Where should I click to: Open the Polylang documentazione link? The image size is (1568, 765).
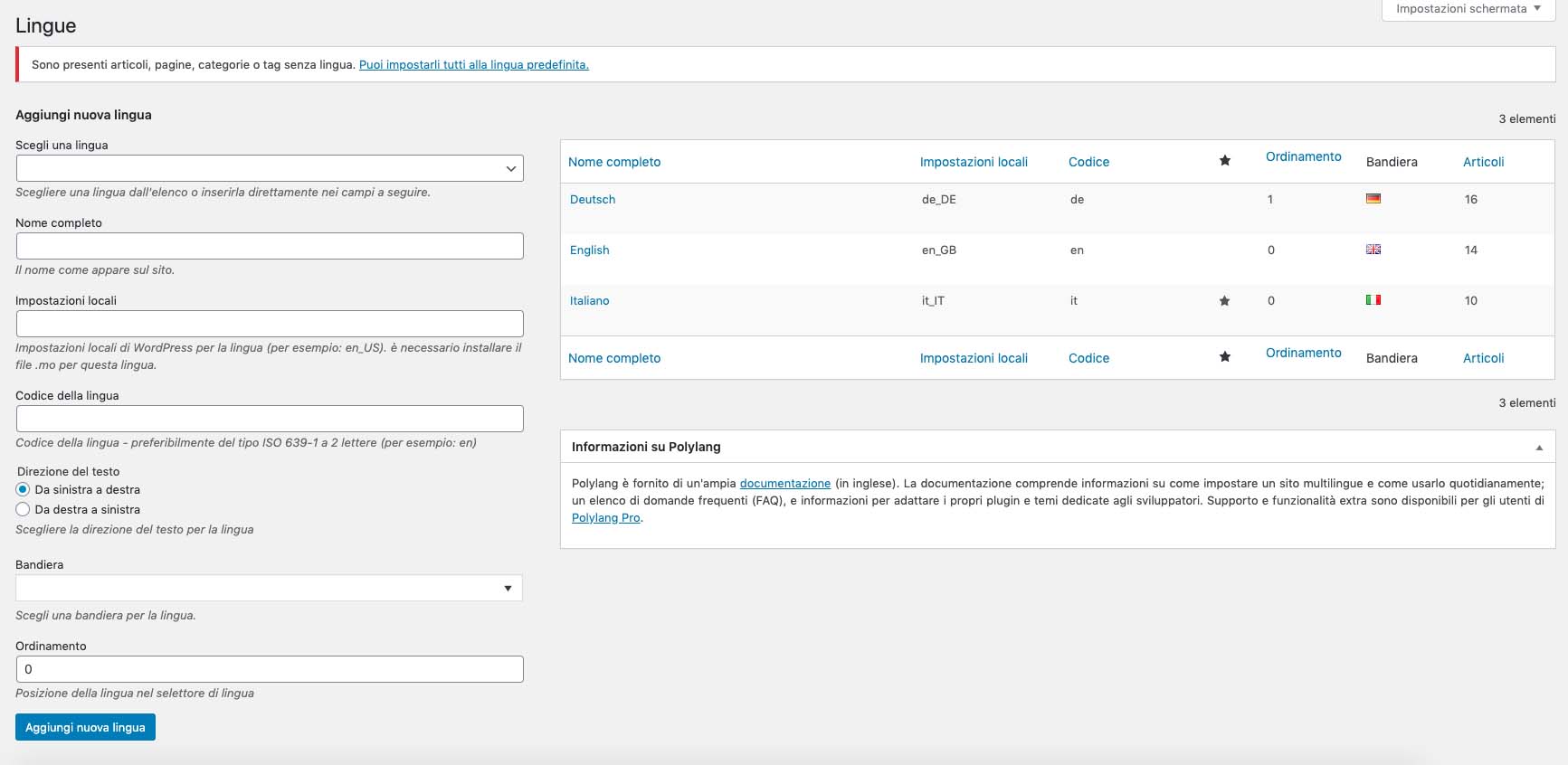tap(784, 484)
